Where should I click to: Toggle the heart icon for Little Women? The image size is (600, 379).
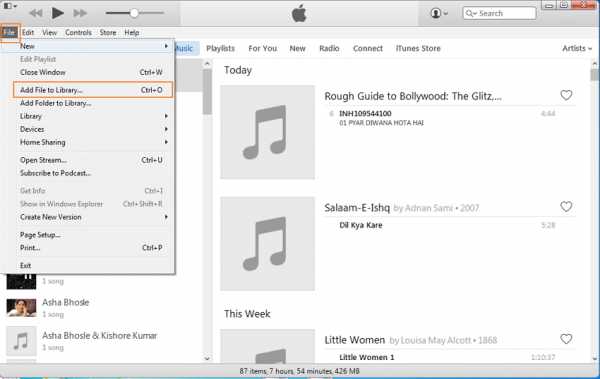point(566,339)
